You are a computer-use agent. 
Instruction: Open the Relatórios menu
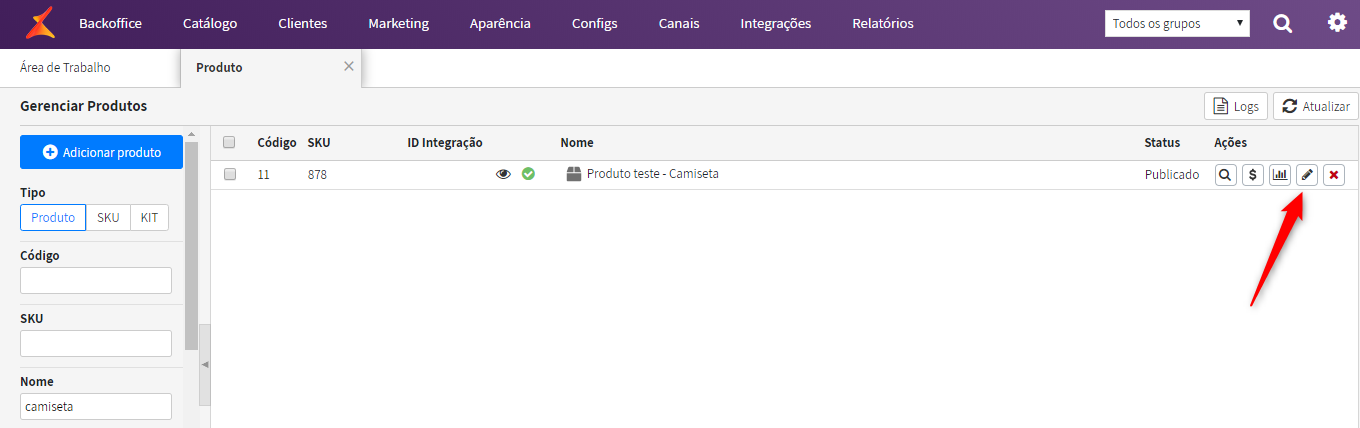(883, 23)
